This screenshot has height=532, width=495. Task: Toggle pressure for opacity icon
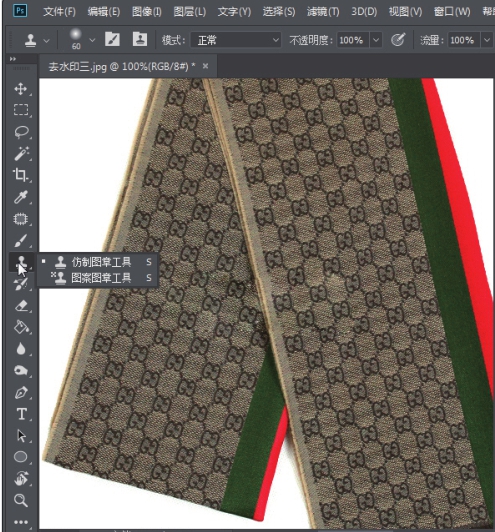(x=398, y=40)
